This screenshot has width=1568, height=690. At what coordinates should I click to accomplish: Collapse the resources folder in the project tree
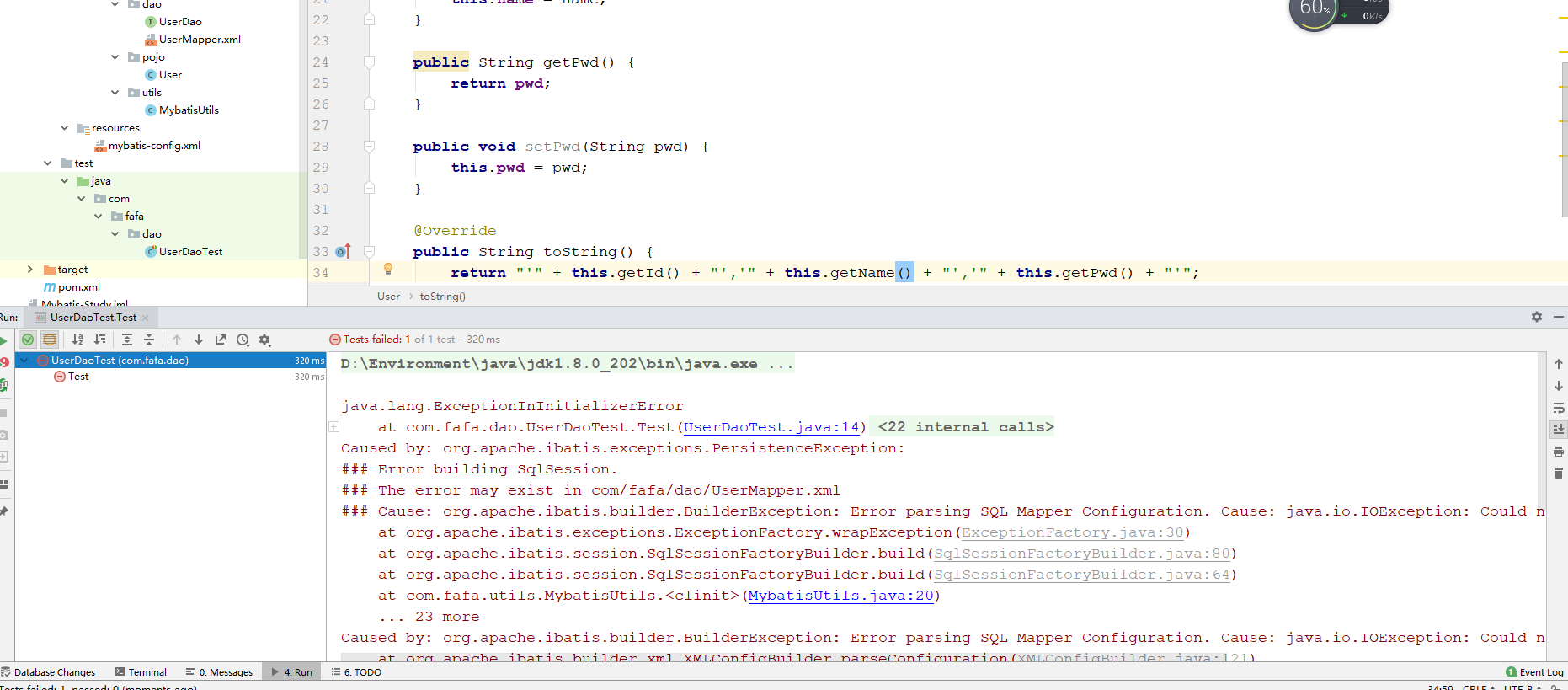point(64,128)
